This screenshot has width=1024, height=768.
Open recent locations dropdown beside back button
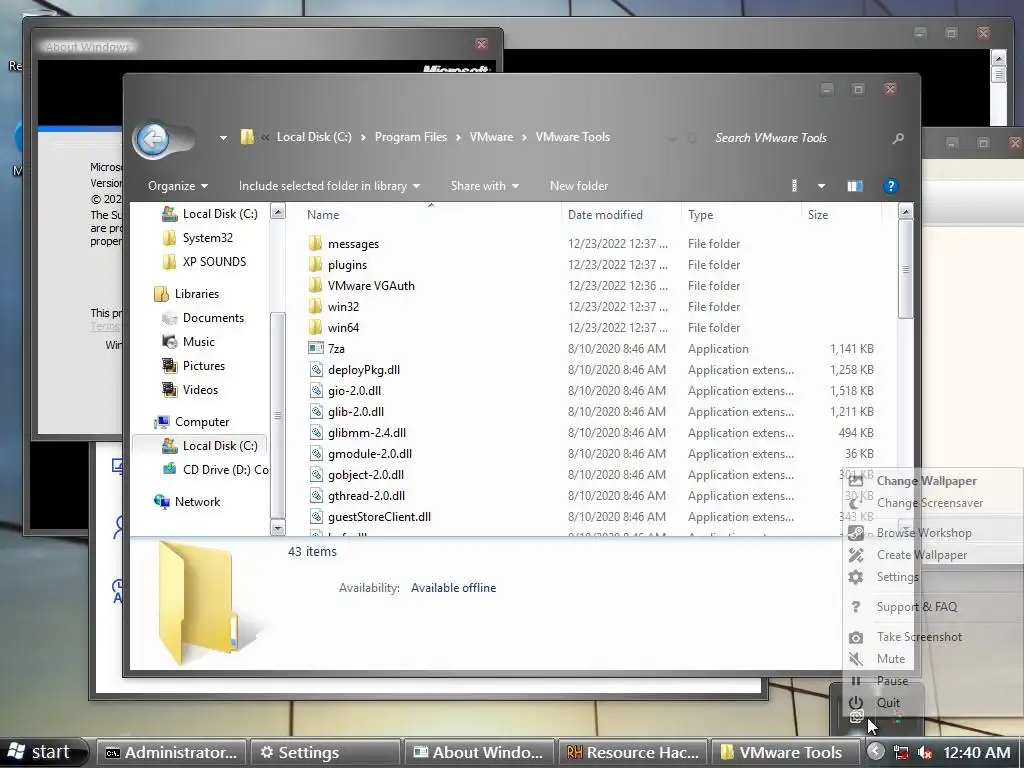pos(223,138)
